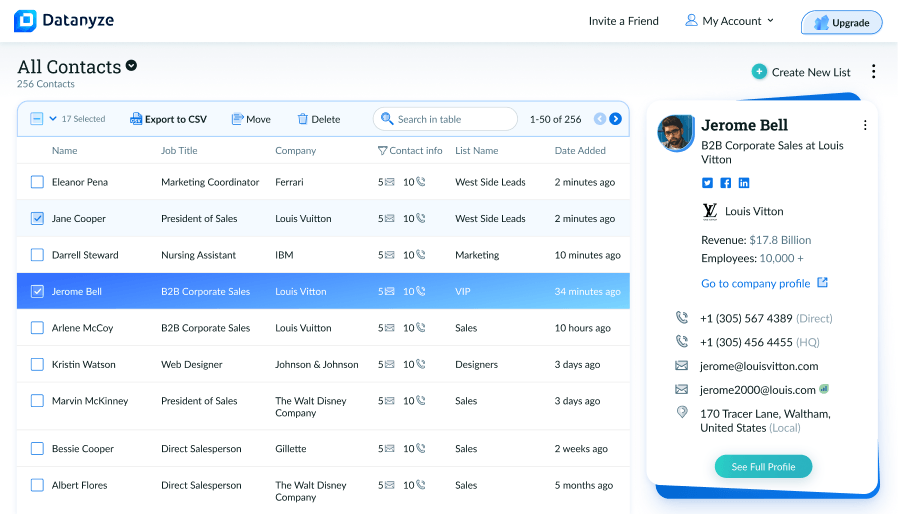Viewport: 912px width, 514px height.
Task: Open Go to company profile link
Action: coord(756,283)
